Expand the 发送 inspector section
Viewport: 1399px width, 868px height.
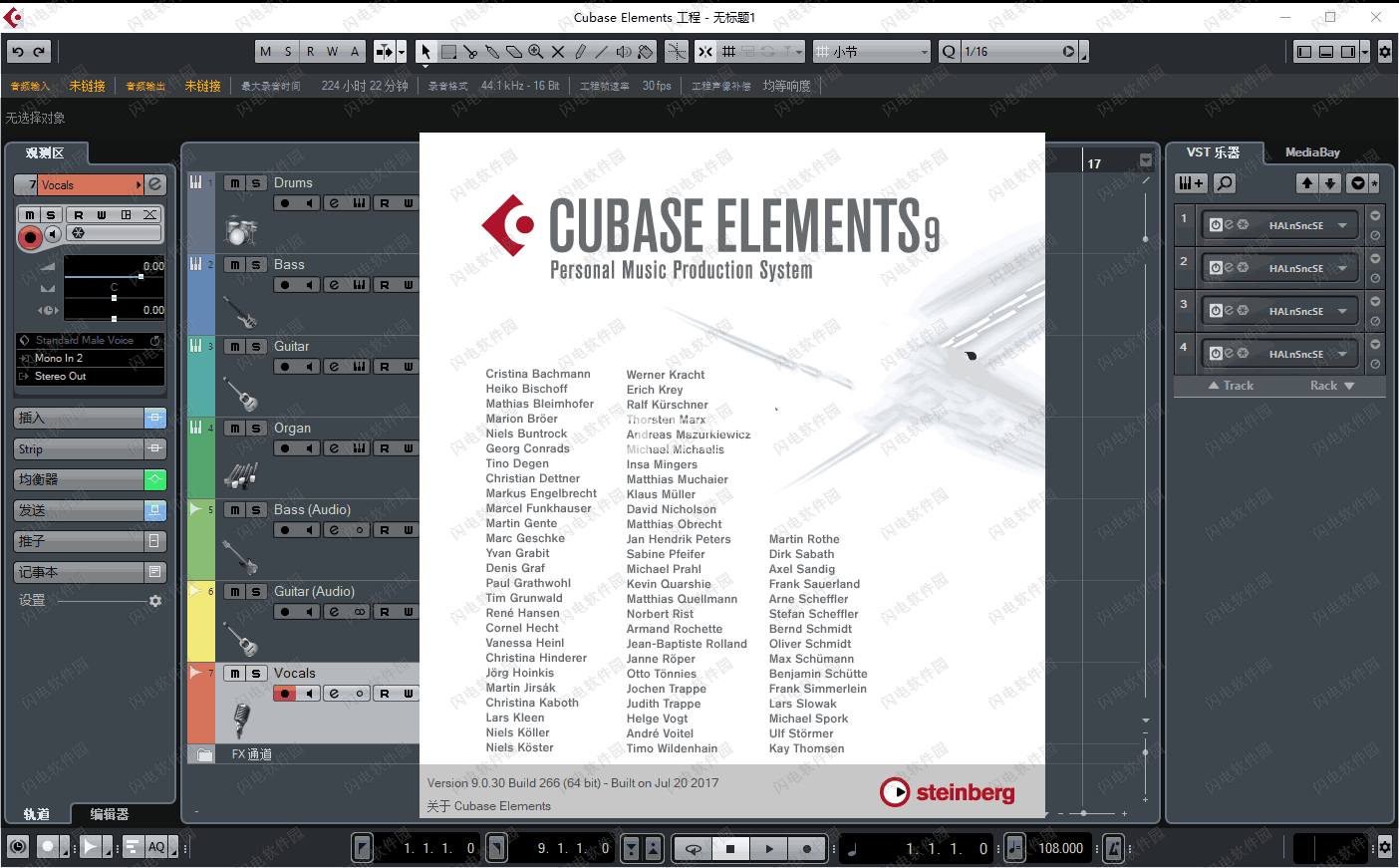click(x=80, y=510)
